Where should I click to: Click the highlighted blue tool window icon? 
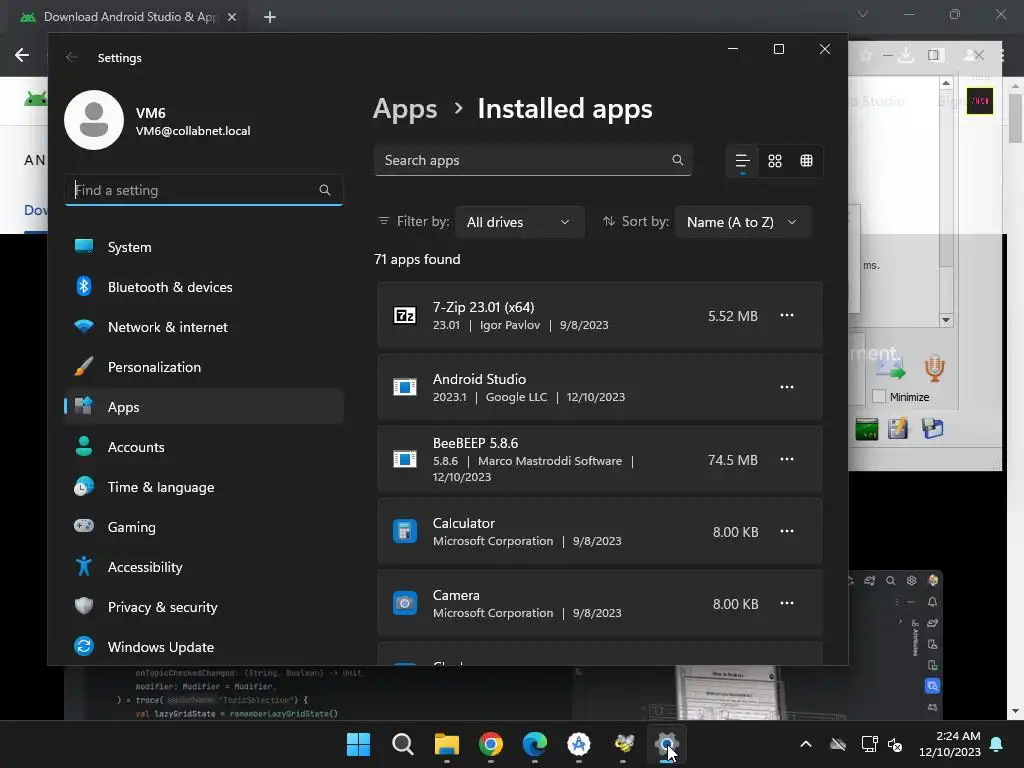coord(932,686)
